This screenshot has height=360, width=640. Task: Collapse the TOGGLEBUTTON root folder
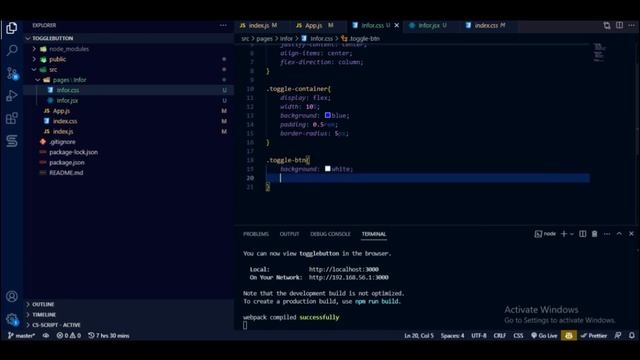tap(130, 38)
